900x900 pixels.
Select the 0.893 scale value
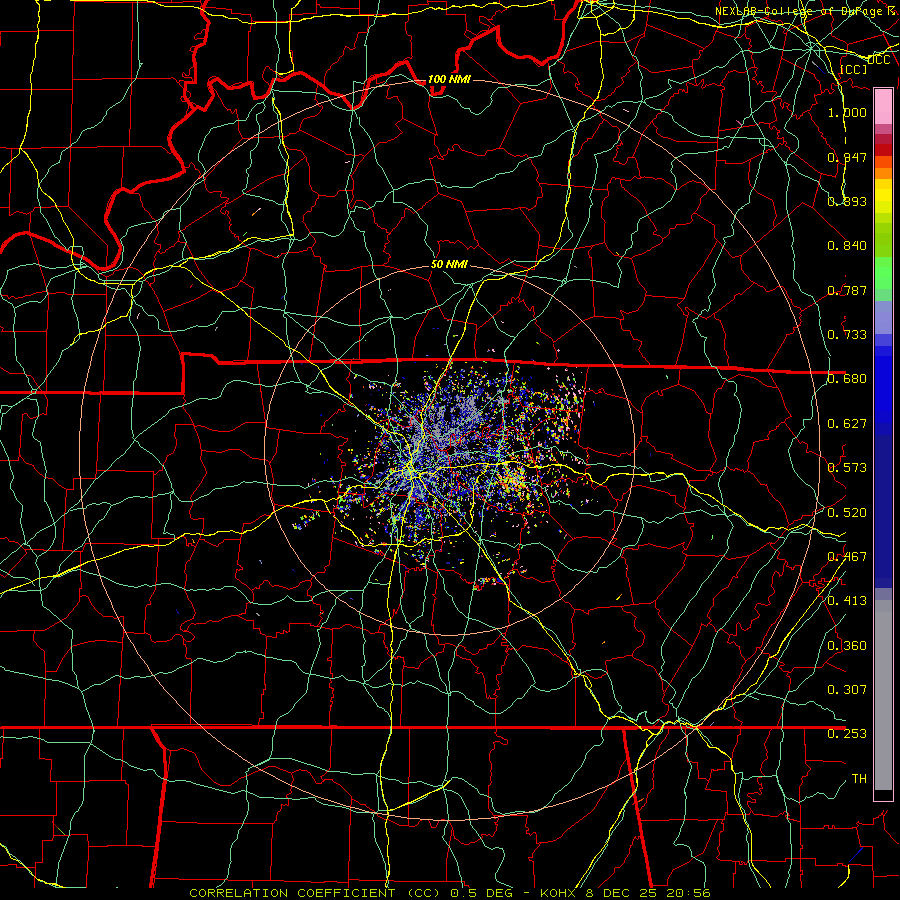point(847,201)
